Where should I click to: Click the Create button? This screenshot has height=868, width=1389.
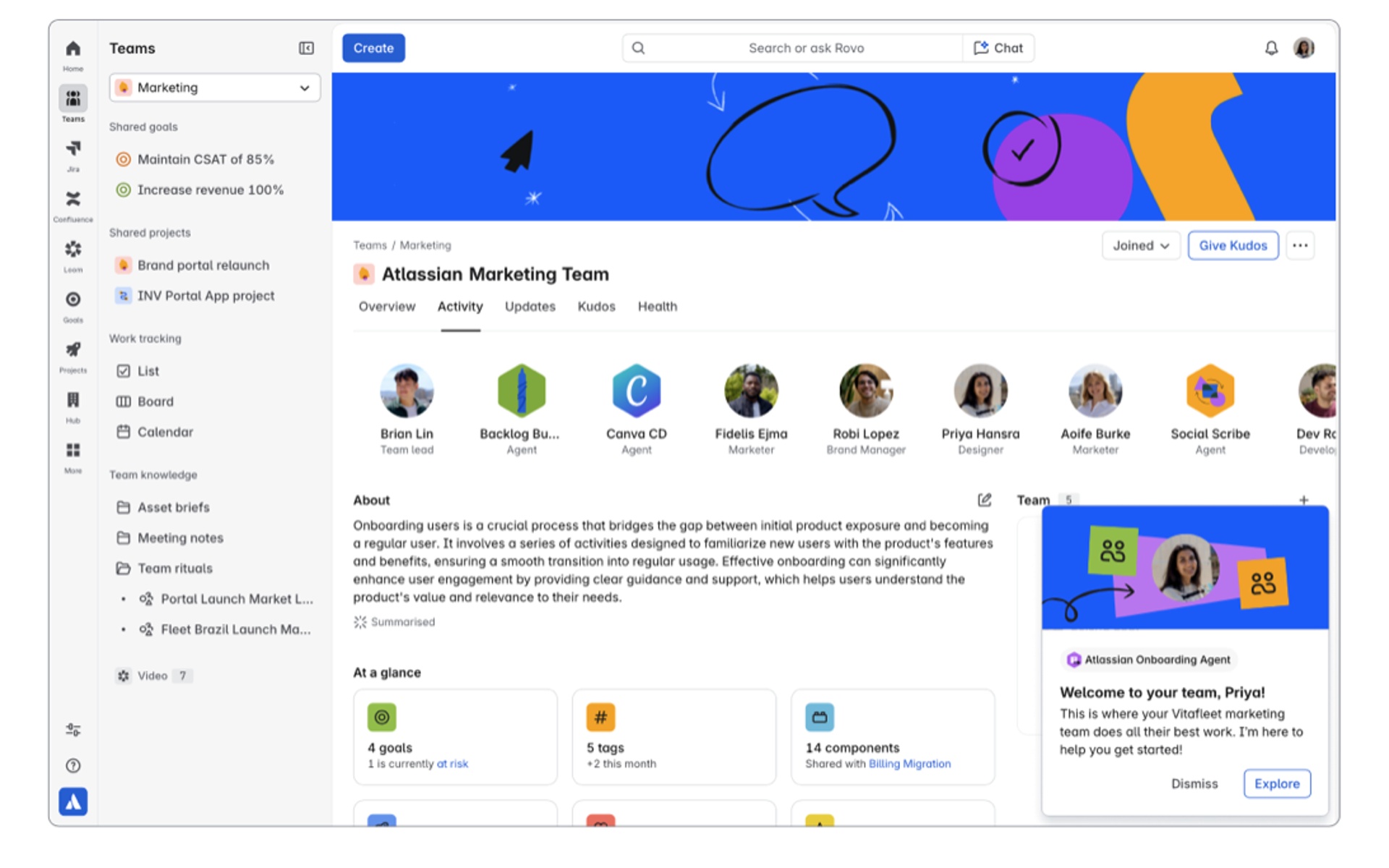point(373,48)
